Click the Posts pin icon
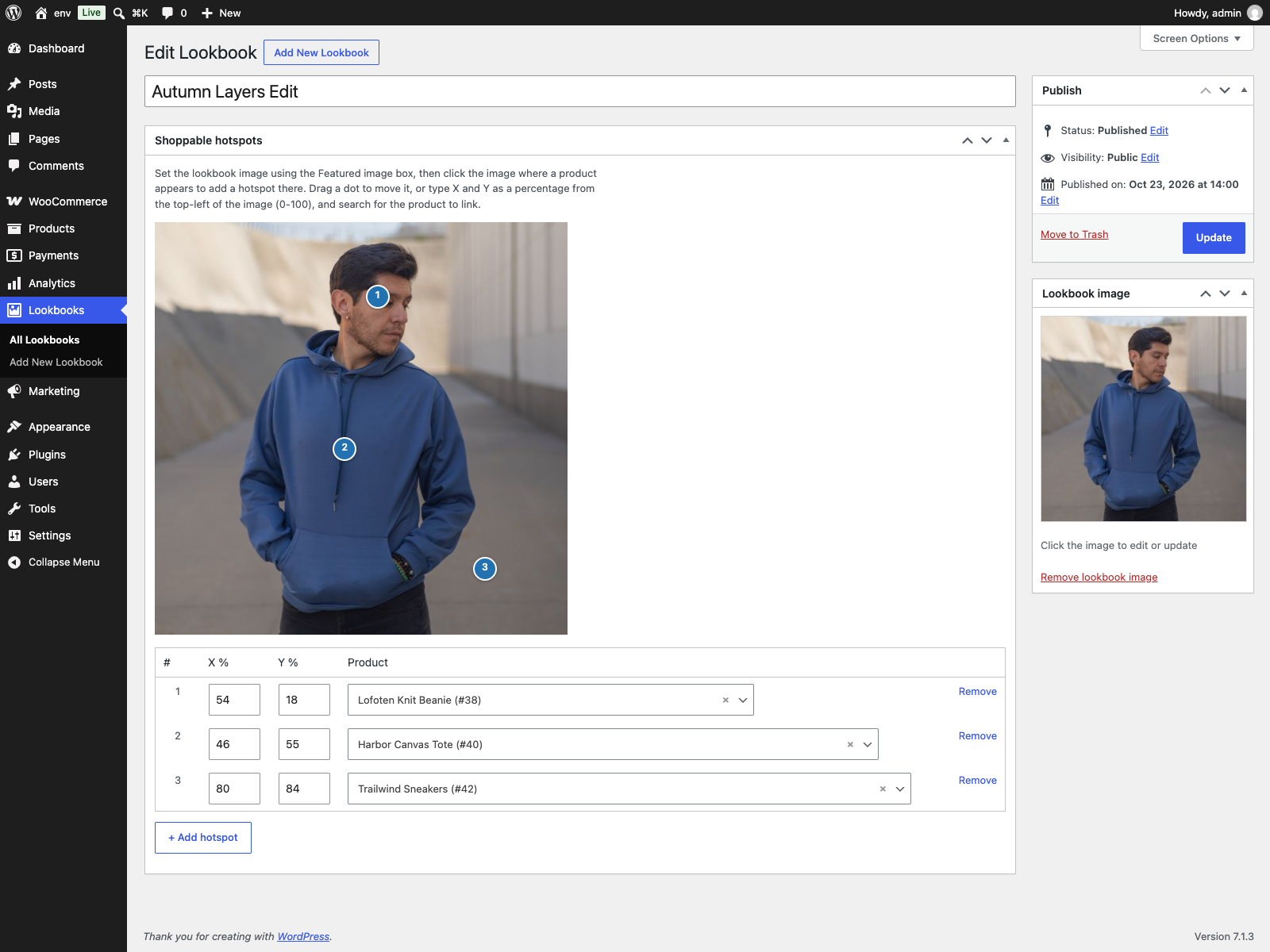This screenshot has width=1270, height=952. coord(14,84)
